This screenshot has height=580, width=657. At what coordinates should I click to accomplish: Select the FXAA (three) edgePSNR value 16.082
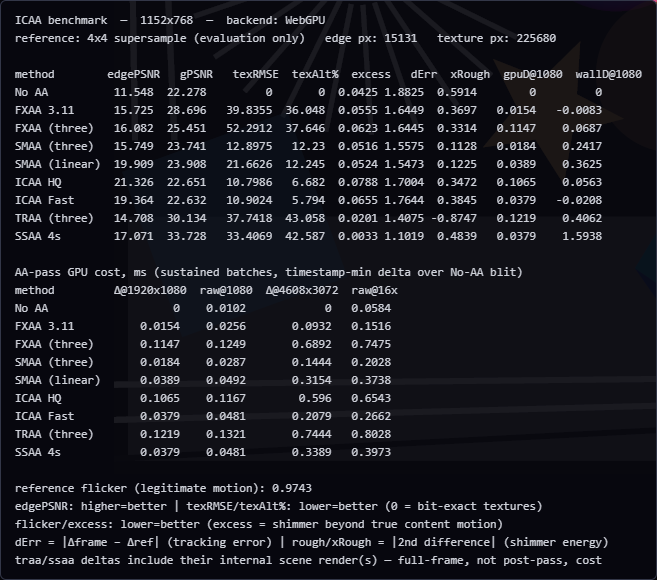(133, 128)
